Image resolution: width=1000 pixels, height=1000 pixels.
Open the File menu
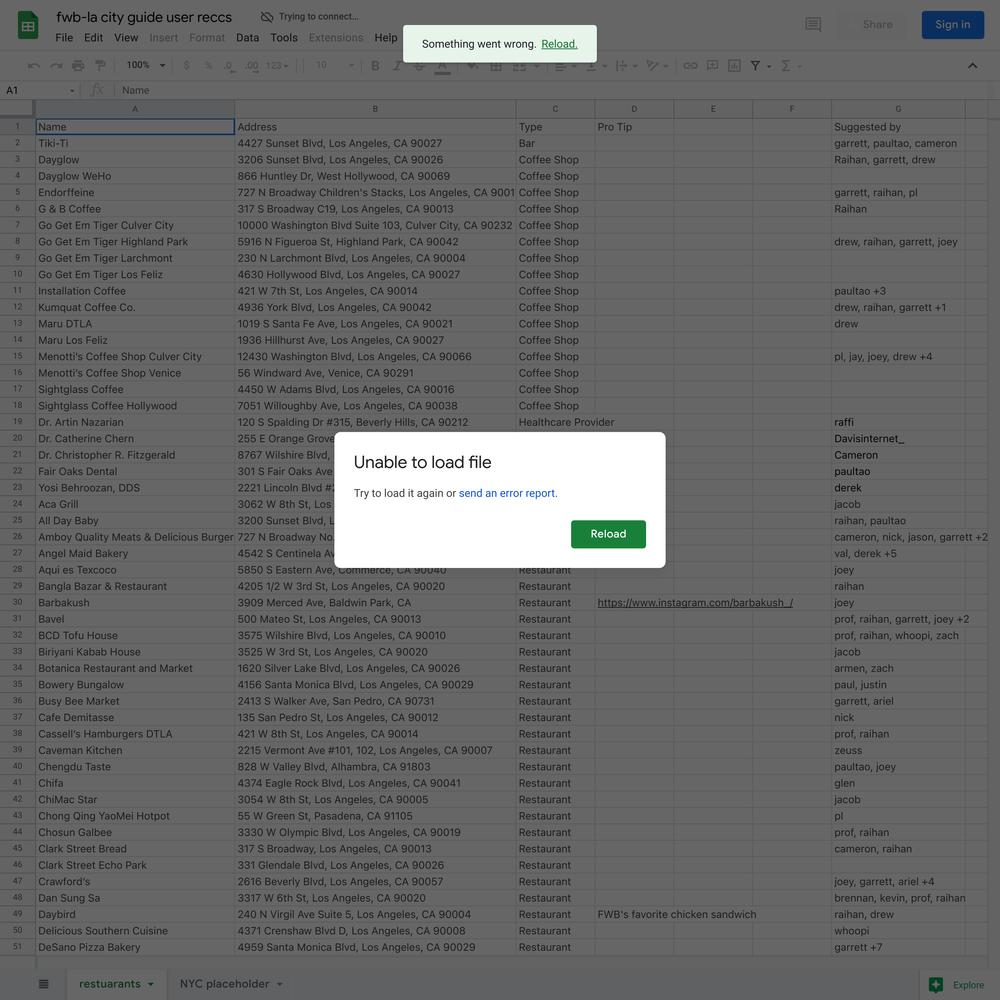pyautogui.click(x=64, y=38)
